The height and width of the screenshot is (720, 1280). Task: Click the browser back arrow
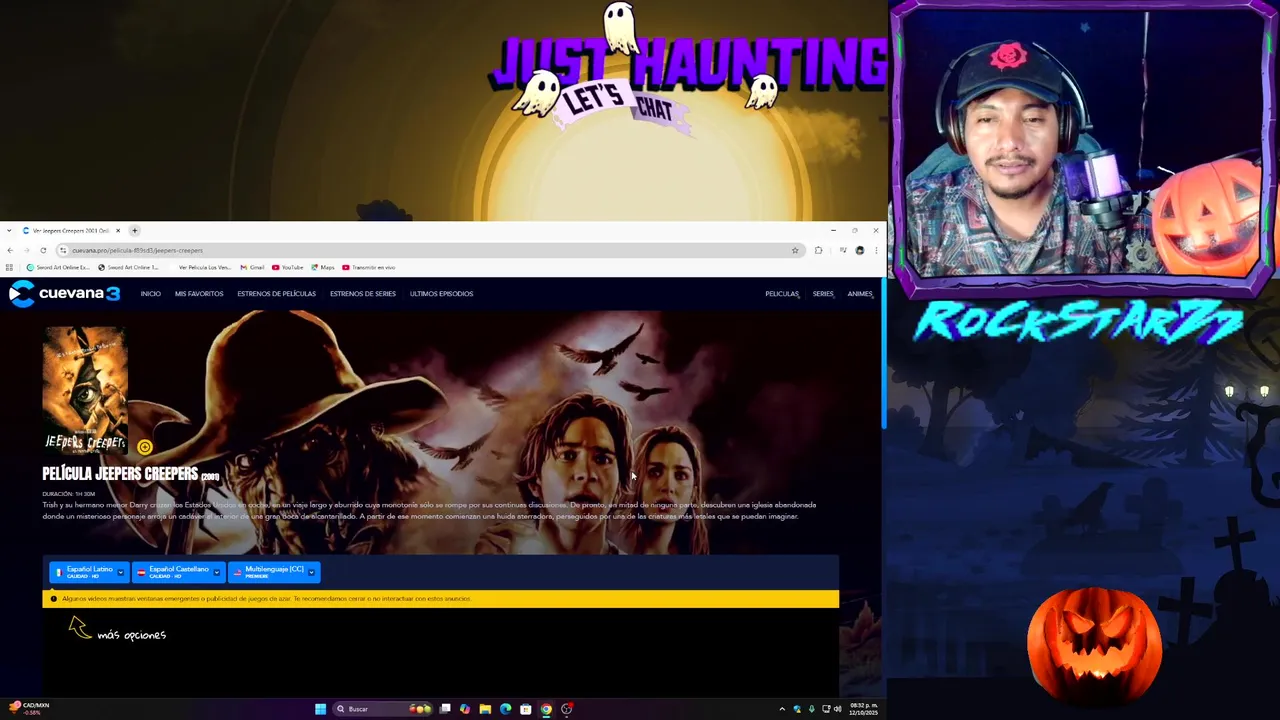click(x=10, y=250)
